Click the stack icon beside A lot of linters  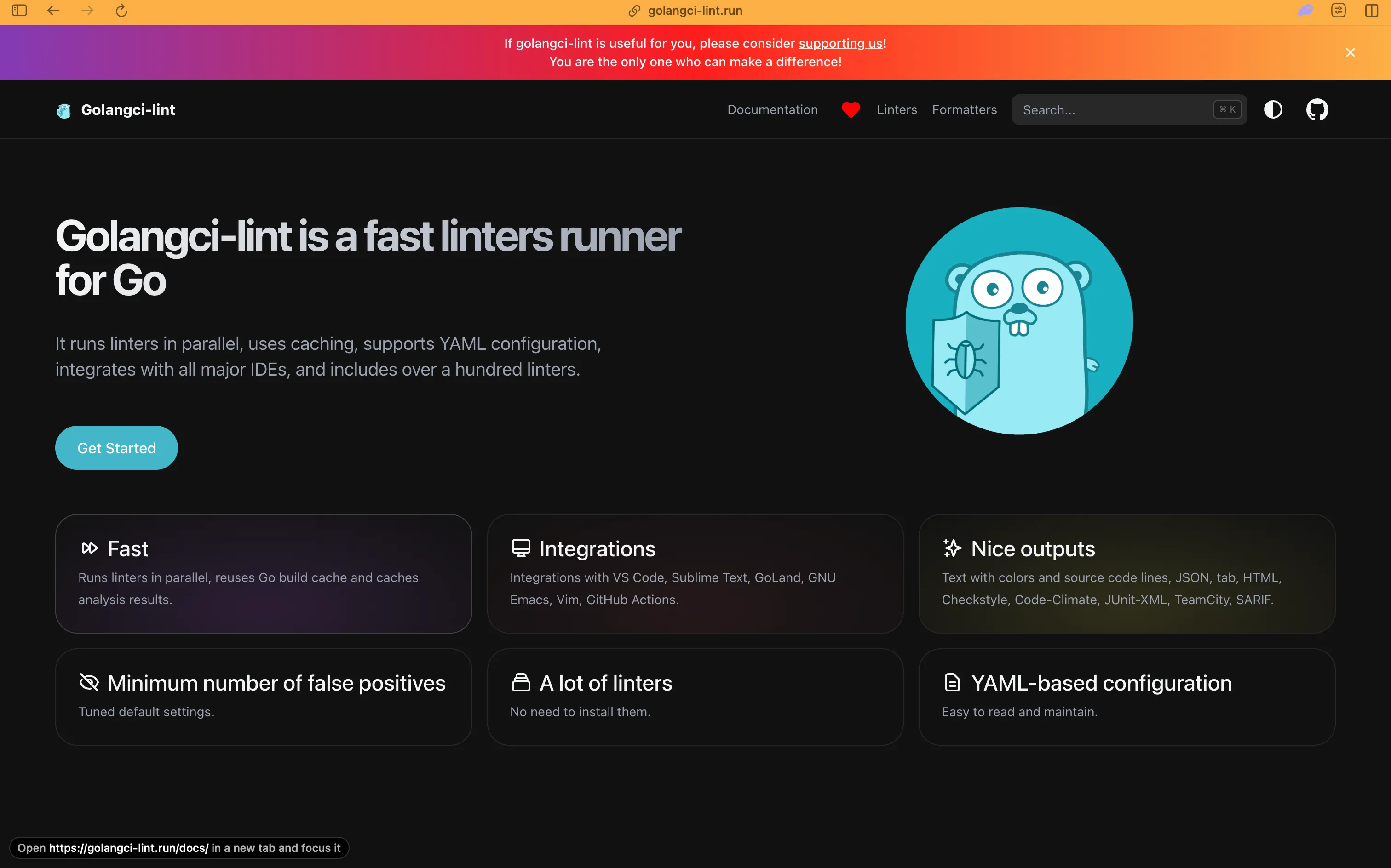point(521,683)
